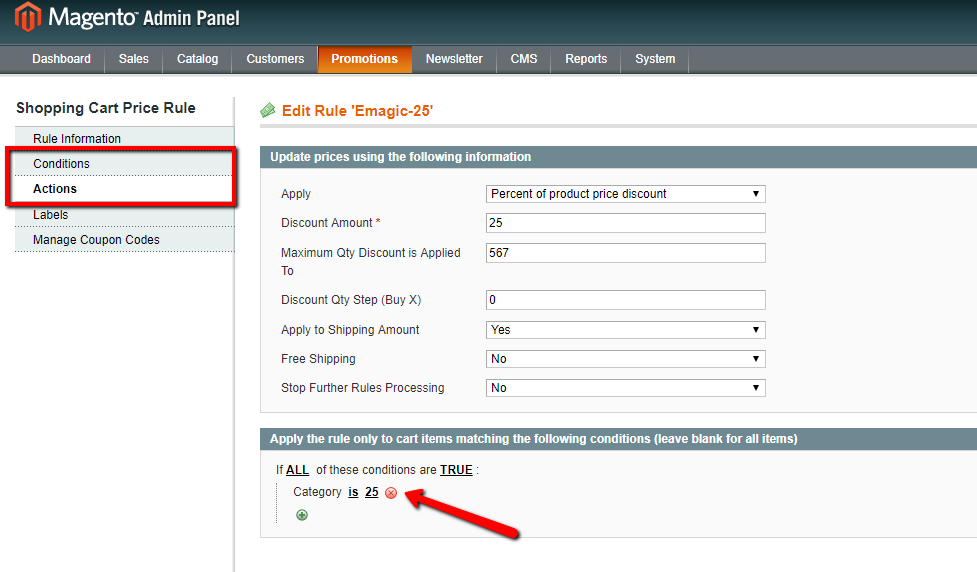This screenshot has height=572, width=977.
Task: Click the Stop Further Rules Processing label
Action: pyautogui.click(x=363, y=388)
